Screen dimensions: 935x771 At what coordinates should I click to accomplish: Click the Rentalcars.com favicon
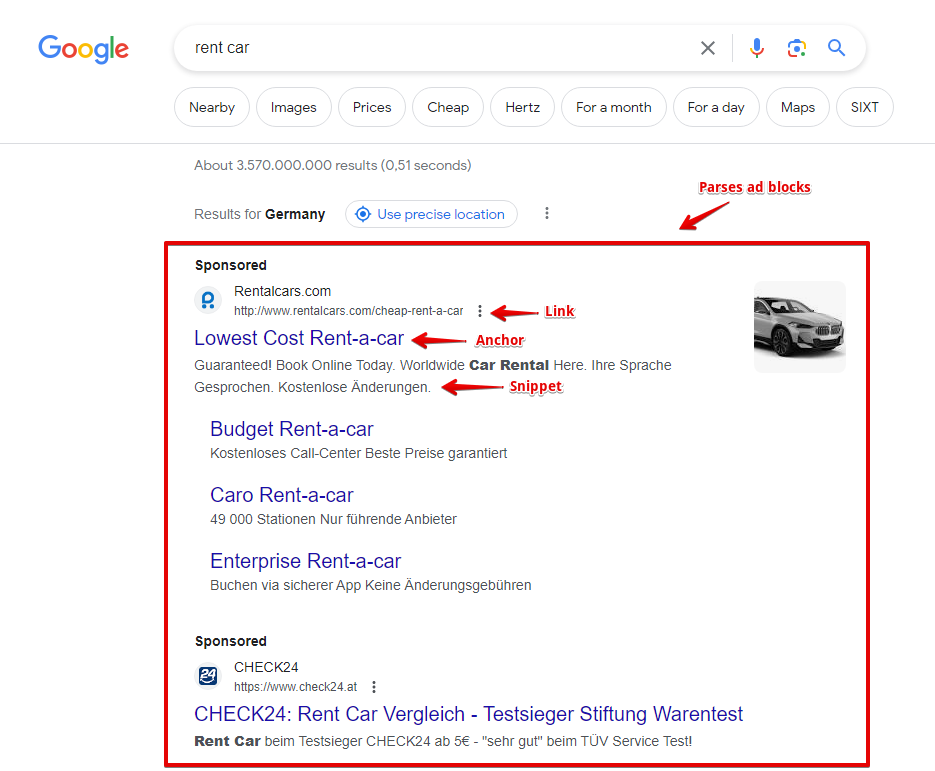coord(208,300)
